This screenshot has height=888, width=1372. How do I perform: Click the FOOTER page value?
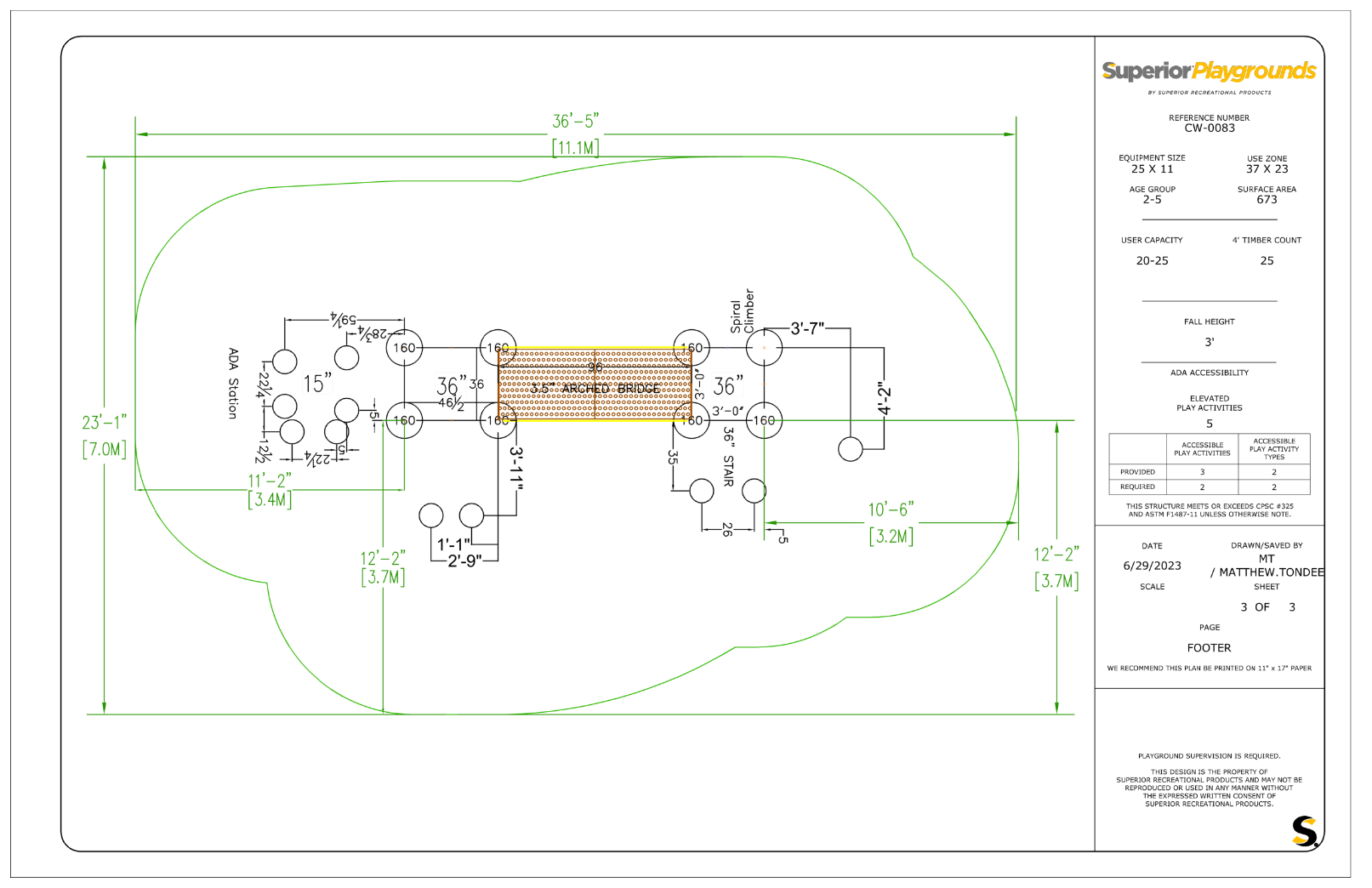(1209, 648)
